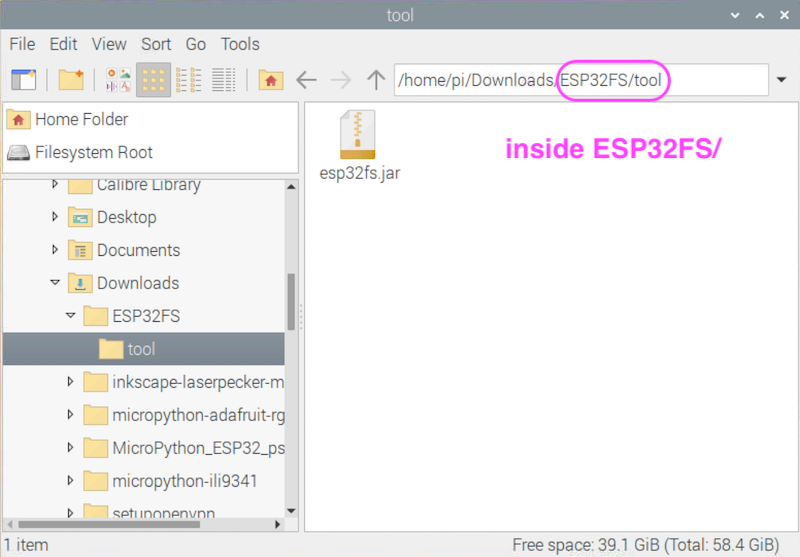Click the '1 item' status text
Image resolution: width=800 pixels, height=557 pixels.
[x=26, y=545]
